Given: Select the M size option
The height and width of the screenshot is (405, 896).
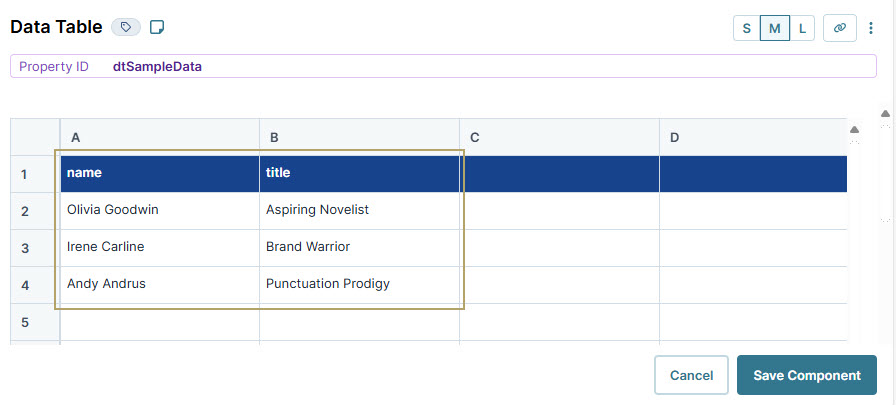Looking at the screenshot, I should pyautogui.click(x=775, y=28).
